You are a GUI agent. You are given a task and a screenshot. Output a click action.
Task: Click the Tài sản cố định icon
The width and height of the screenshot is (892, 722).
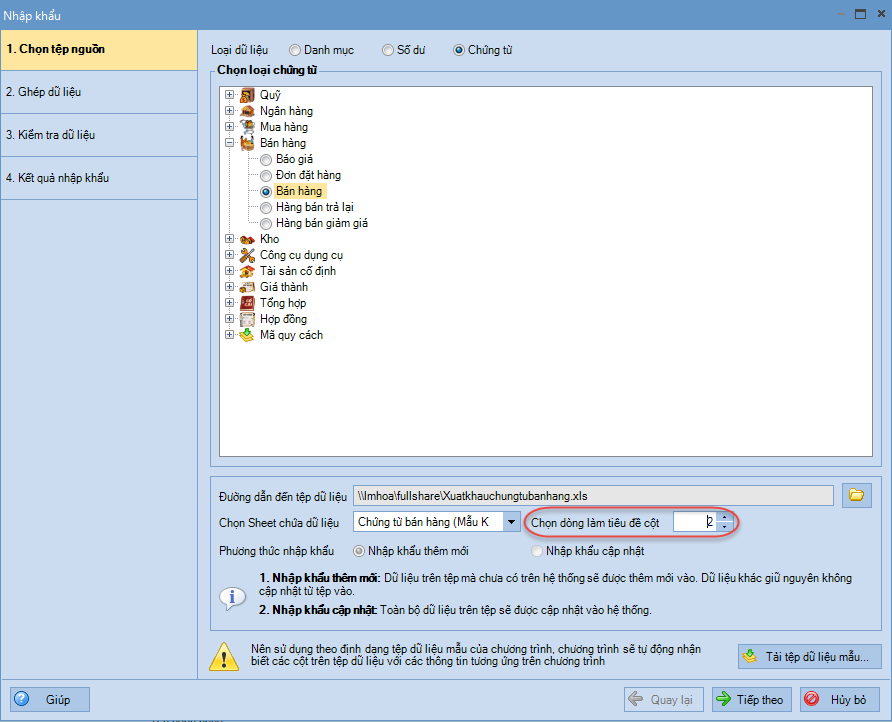point(247,271)
